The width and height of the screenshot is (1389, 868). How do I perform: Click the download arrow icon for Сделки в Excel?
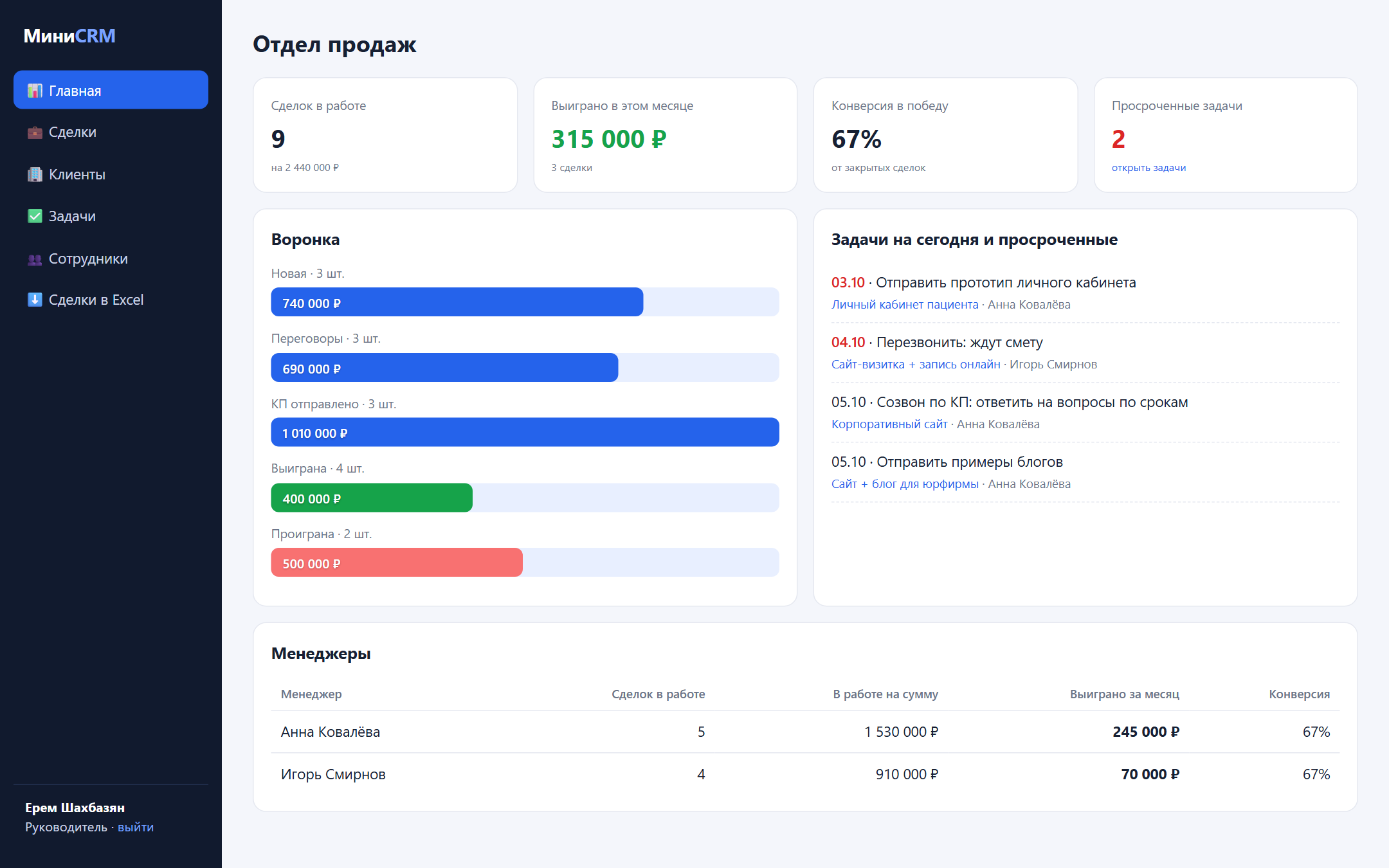tap(35, 300)
